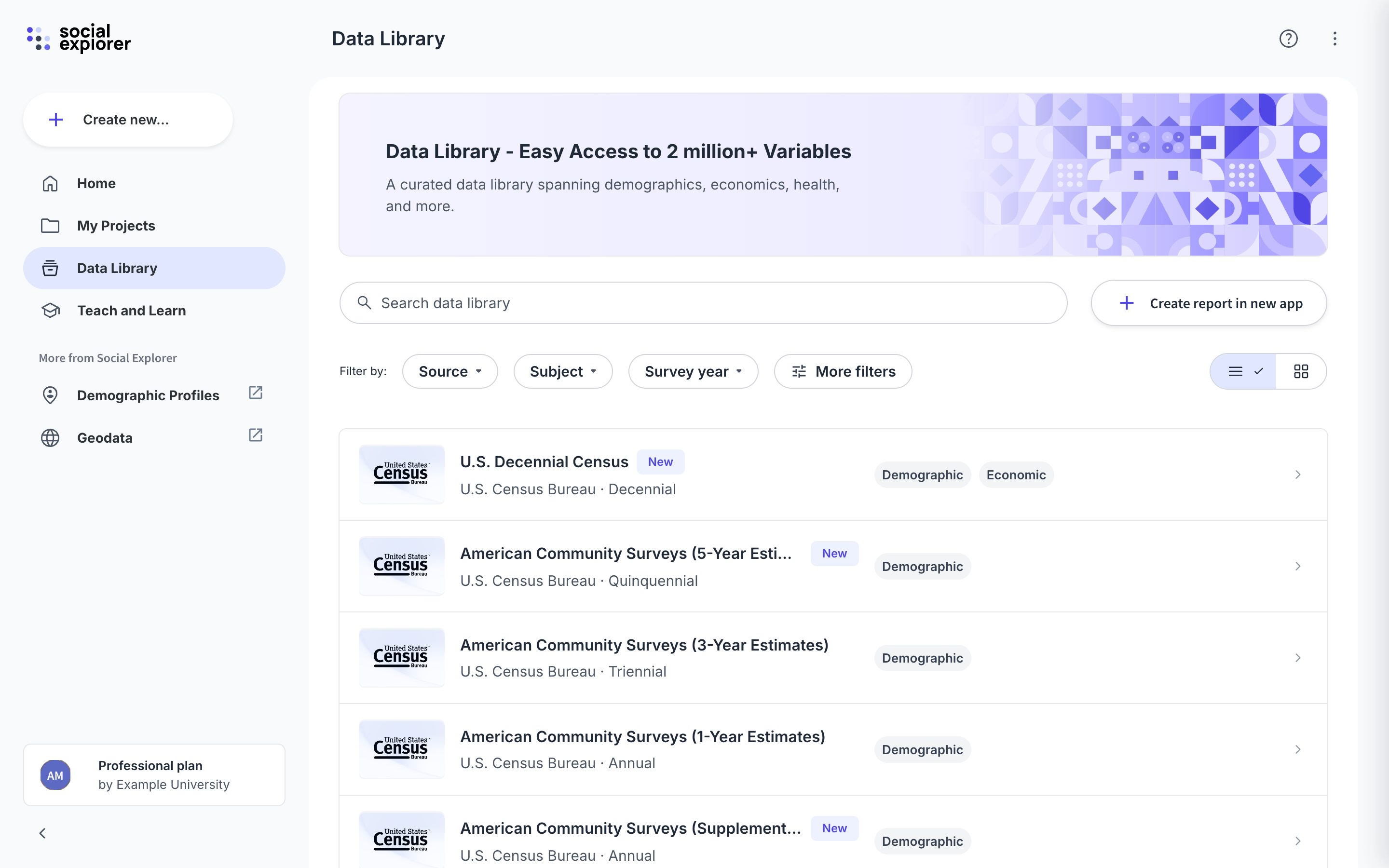Viewport: 1389px width, 868px height.
Task: Open American Community Surveys (1-Year Estimates)
Action: click(833, 749)
